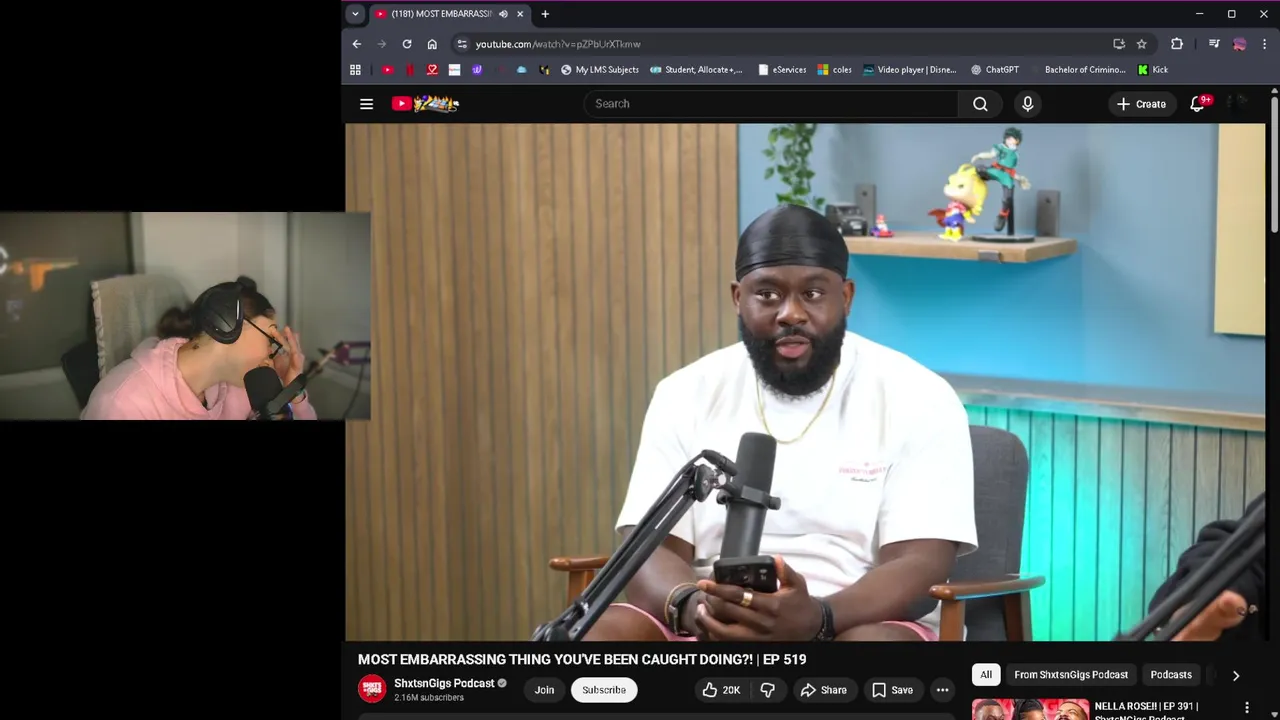1280x720 pixels.
Task: Open My LMS Subjects bookmark
Action: click(599, 70)
